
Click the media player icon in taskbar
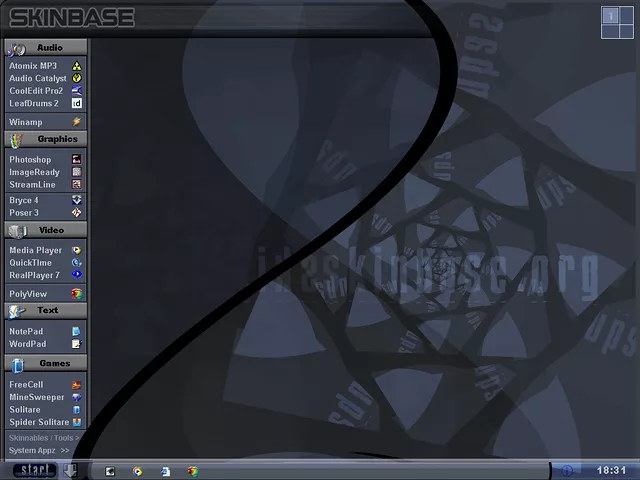138,471
